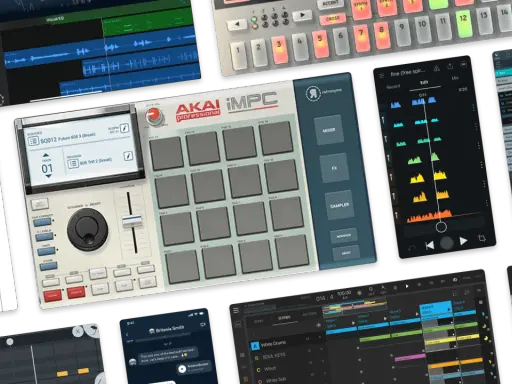
Task: Go back with chevron in chat phone screen
Action: (x=127, y=335)
